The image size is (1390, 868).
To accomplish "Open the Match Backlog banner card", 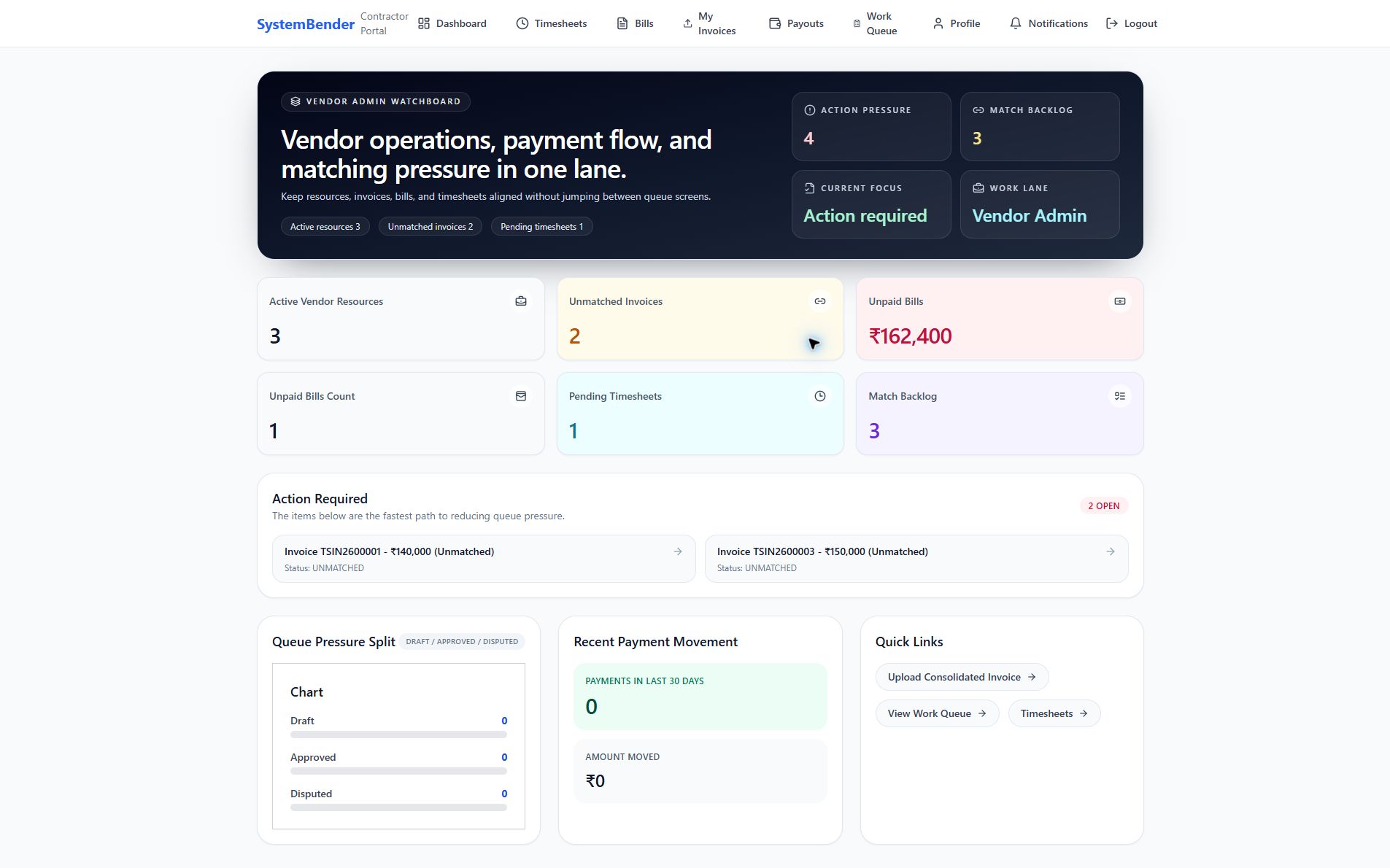I will click(1040, 126).
